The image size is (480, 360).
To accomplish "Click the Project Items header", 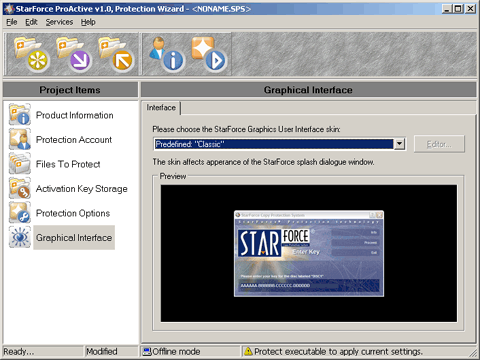I will pyautogui.click(x=70, y=90).
